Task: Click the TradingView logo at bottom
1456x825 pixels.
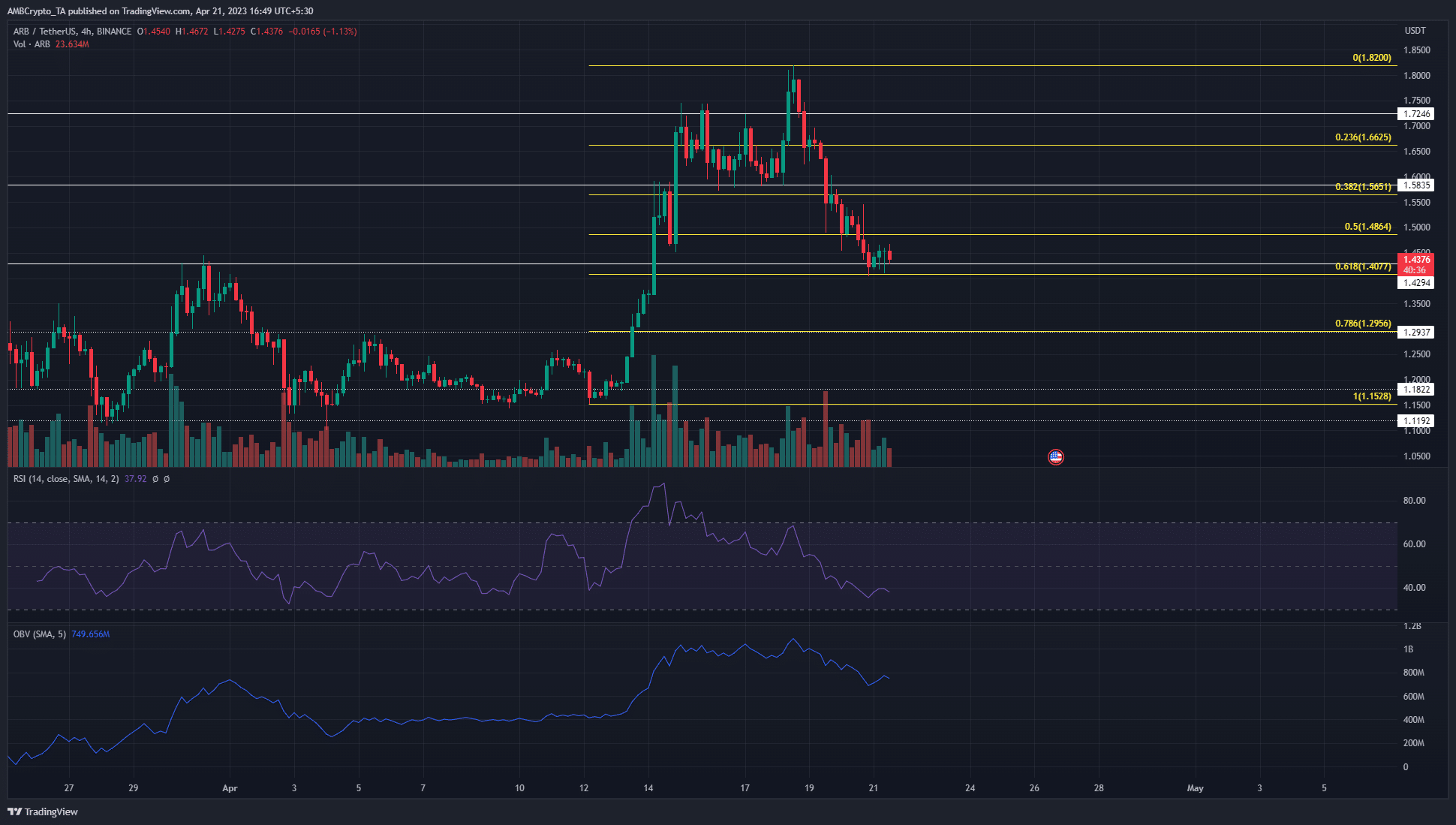Action: [43, 811]
